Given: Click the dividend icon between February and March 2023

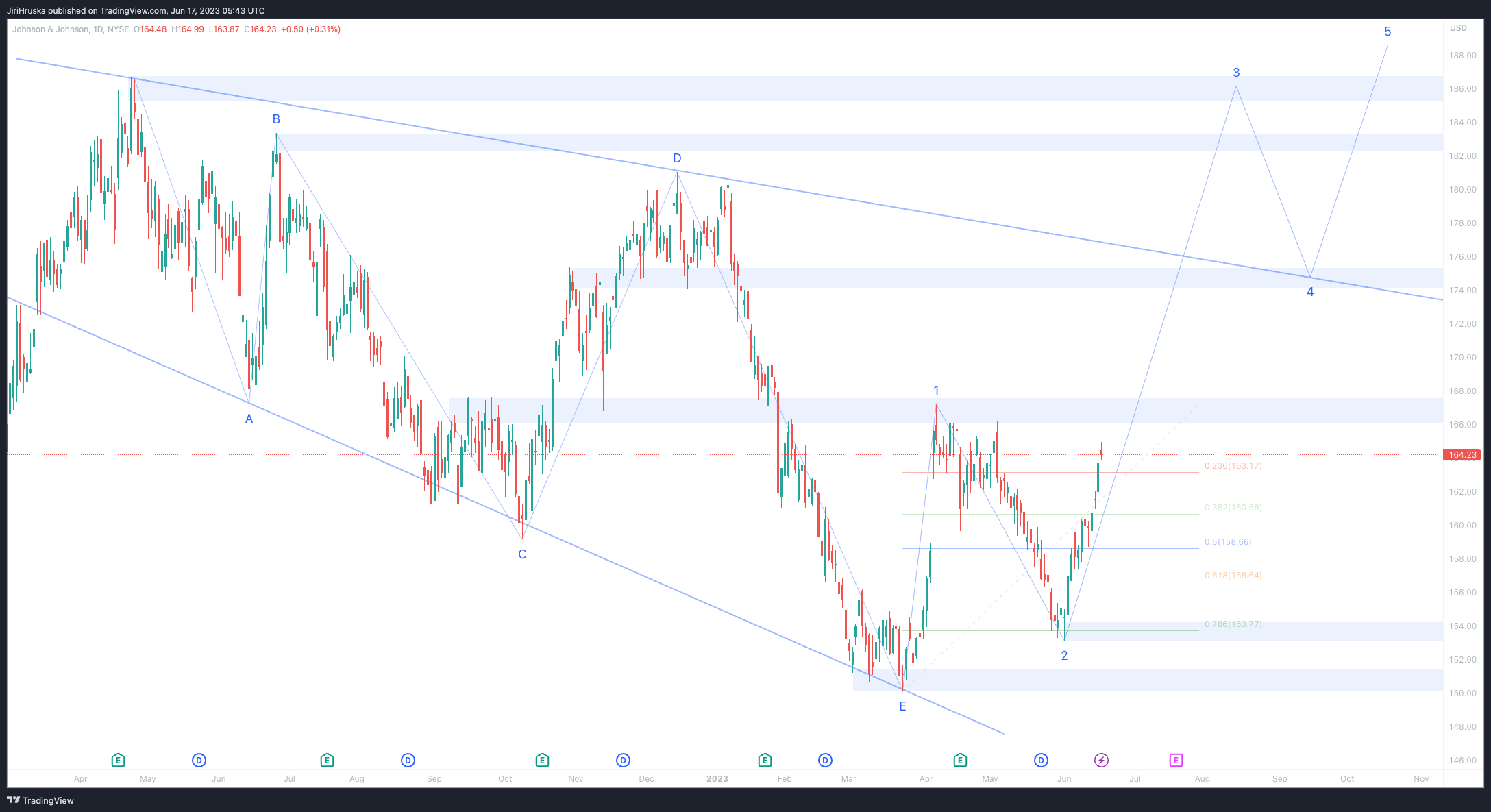Looking at the screenshot, I should [825, 760].
